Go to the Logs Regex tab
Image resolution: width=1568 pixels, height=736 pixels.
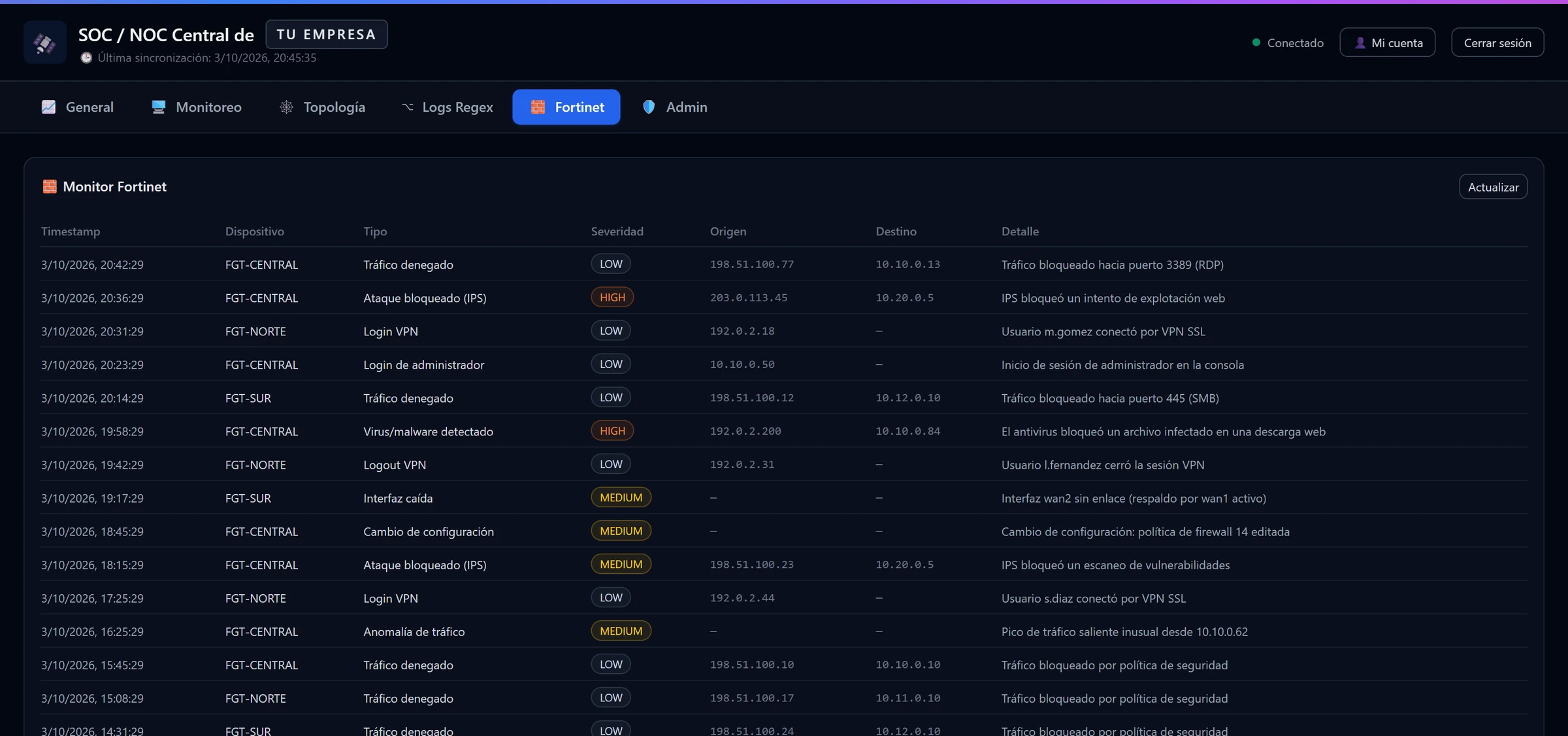[x=447, y=107]
